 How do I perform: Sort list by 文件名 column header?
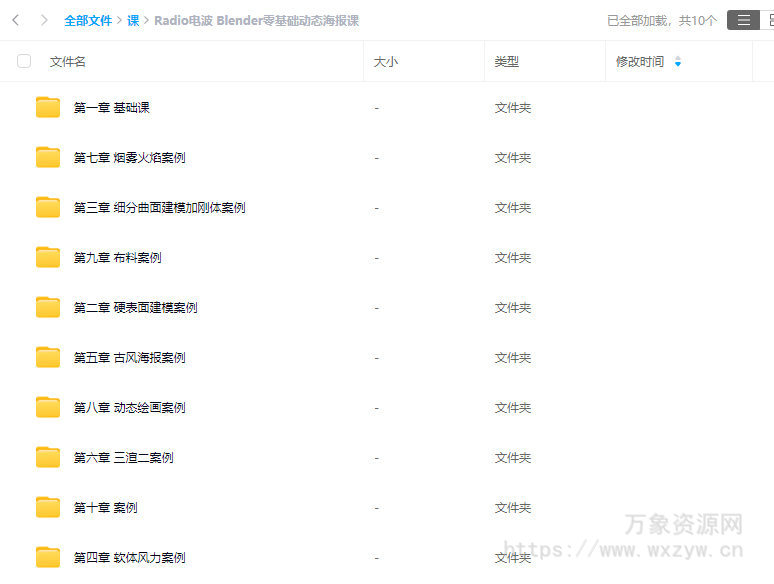click(68, 62)
